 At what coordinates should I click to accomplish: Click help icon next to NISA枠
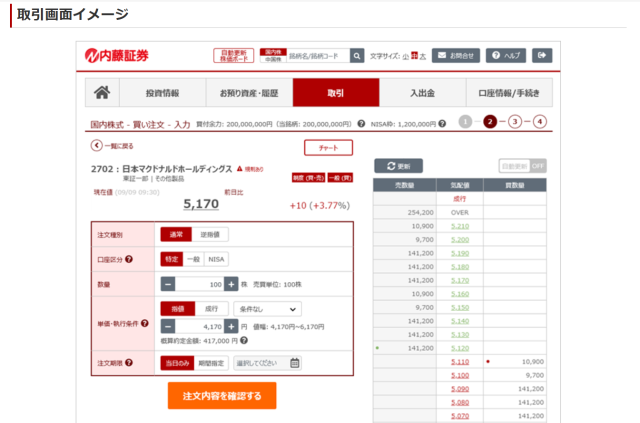tap(442, 123)
